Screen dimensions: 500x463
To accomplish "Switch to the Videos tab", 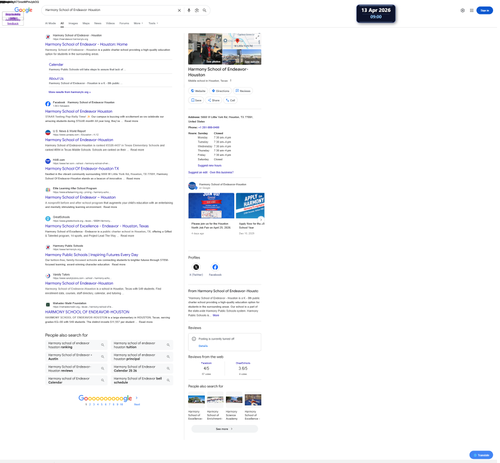I will click(x=110, y=23).
